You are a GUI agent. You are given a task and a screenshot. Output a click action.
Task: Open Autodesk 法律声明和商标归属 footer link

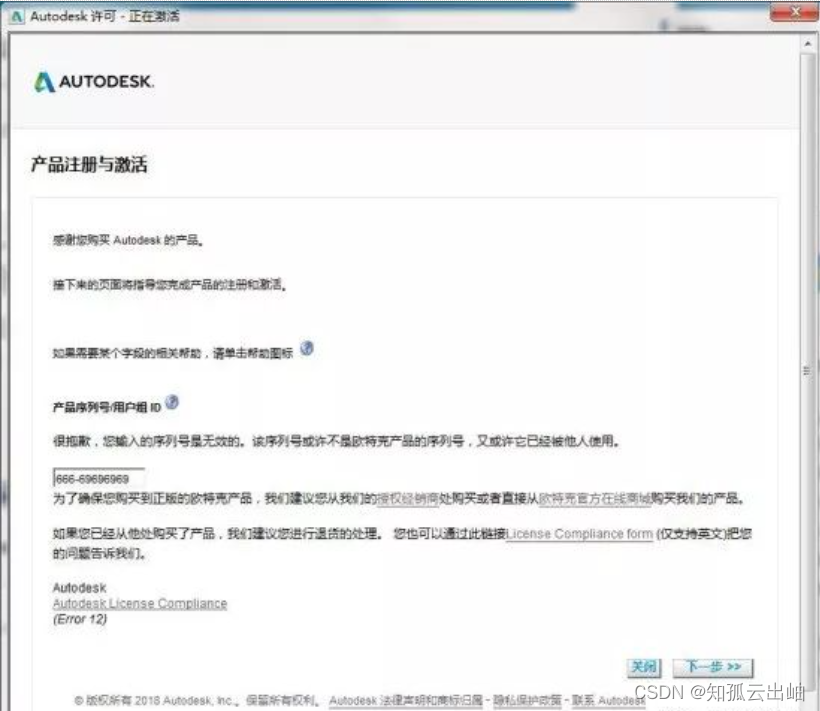click(x=405, y=700)
